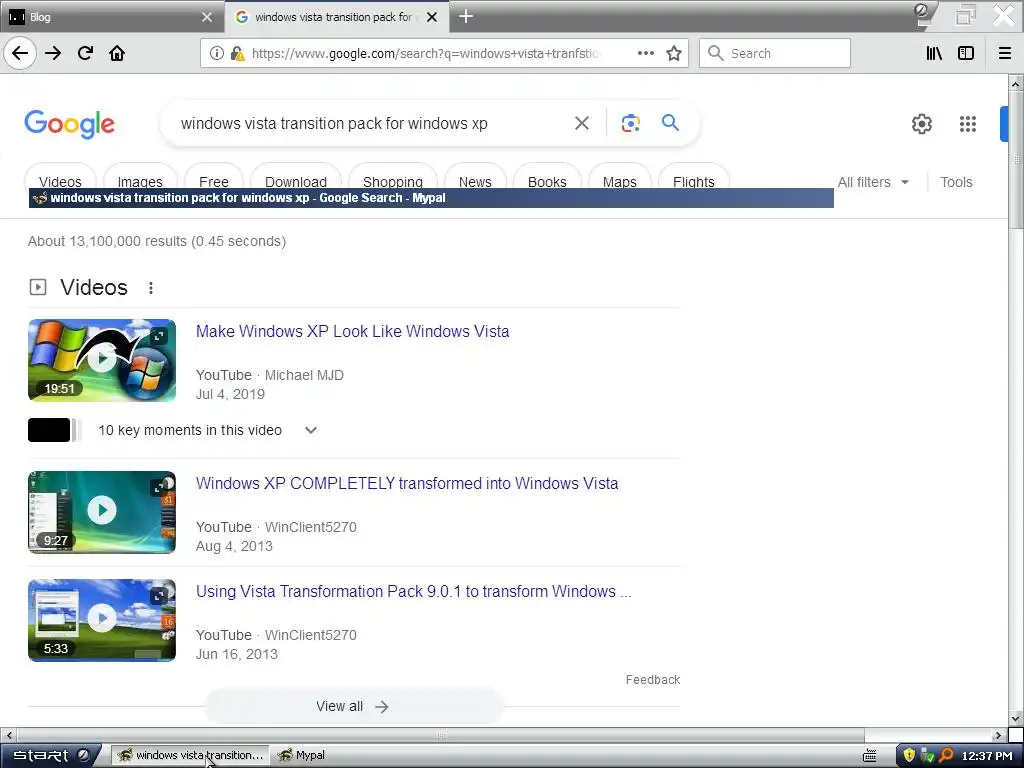Play the 5:33 video thumbnail
Image resolution: width=1024 pixels, height=768 pixels.
[x=102, y=620]
